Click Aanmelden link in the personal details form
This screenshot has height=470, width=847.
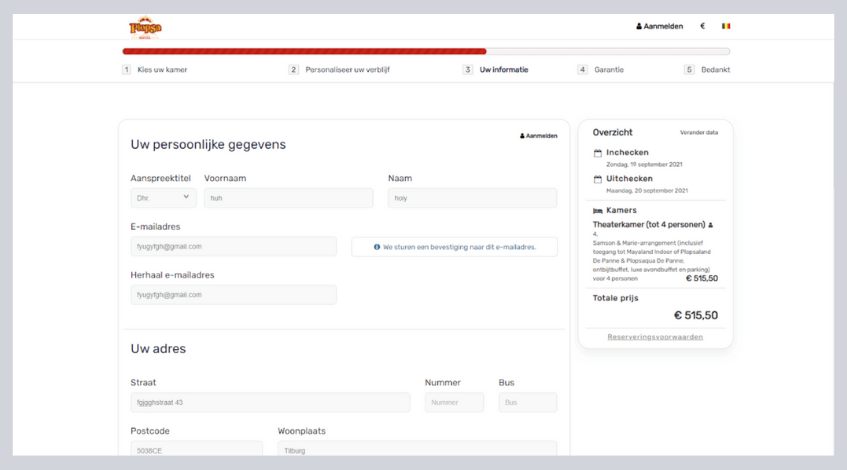pos(539,136)
